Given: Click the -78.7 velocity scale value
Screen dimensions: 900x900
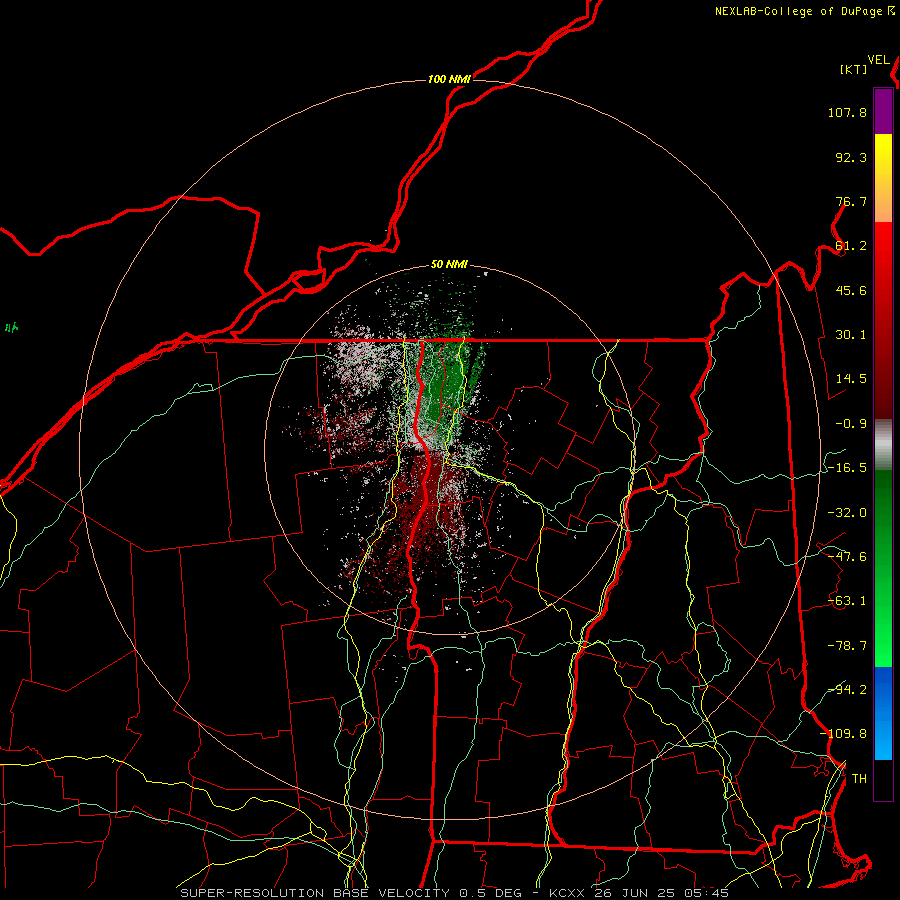Looking at the screenshot, I should (x=847, y=646).
